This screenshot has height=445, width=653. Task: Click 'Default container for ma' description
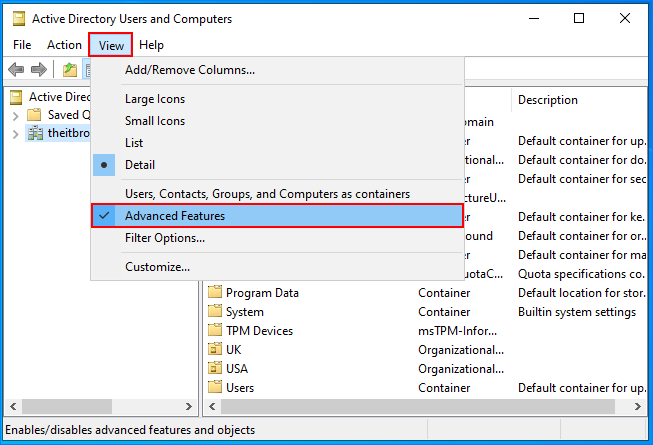point(582,254)
